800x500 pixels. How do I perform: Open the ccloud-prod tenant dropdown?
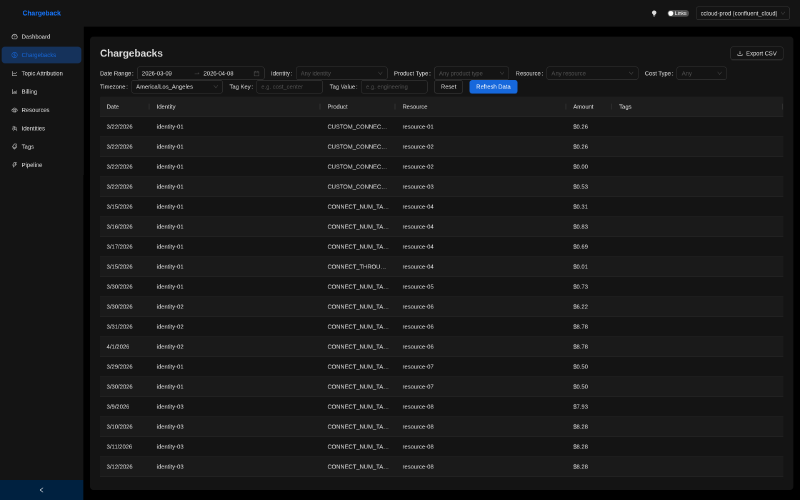(742, 13)
